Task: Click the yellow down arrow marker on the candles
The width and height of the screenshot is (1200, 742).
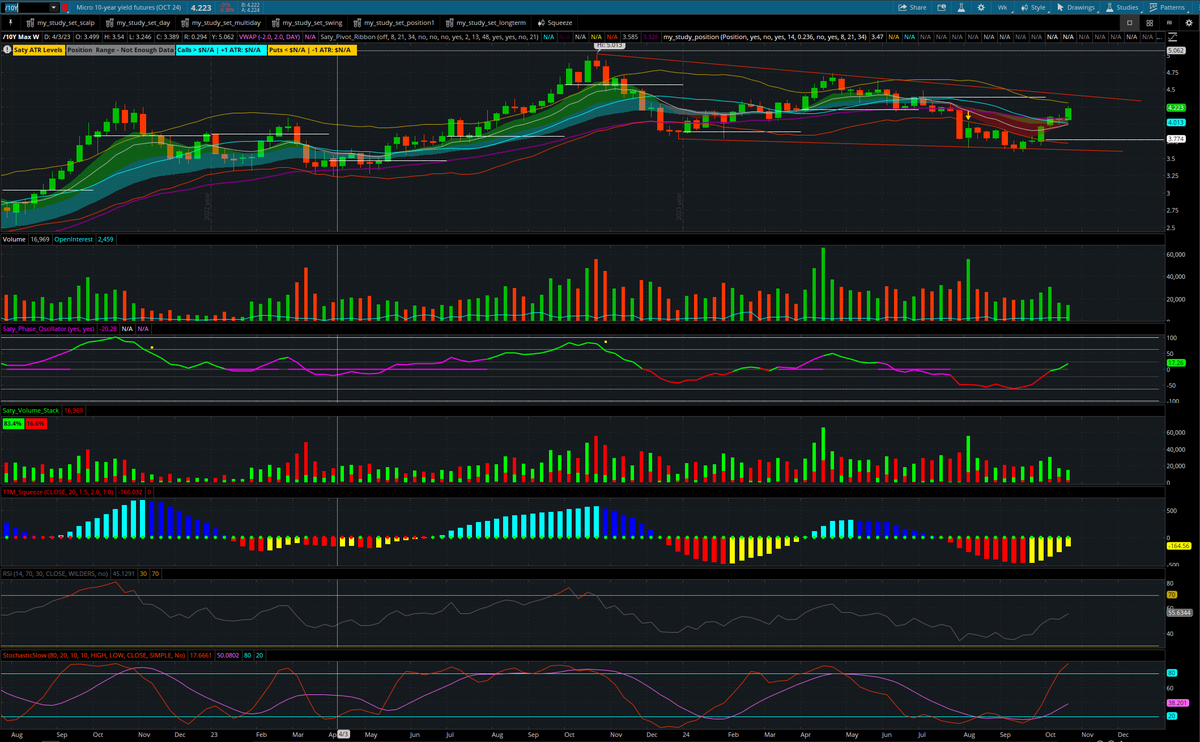Action: coord(968,117)
